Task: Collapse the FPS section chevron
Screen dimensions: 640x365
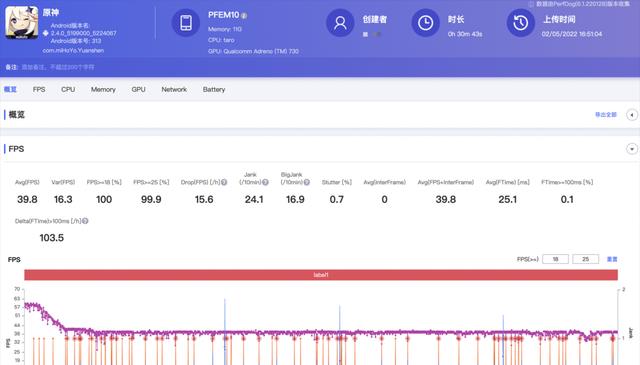Action: 632,149
